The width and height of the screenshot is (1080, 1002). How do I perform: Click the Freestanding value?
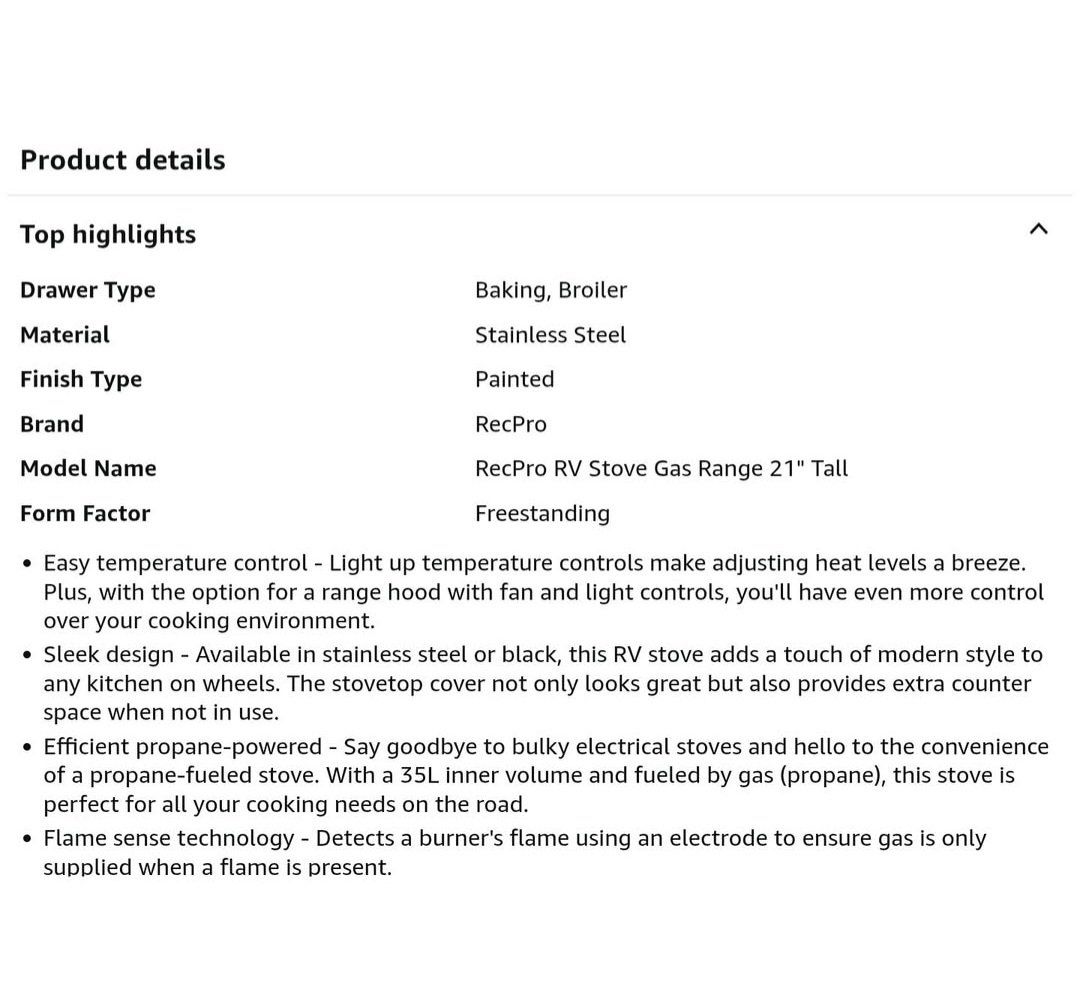(542, 513)
